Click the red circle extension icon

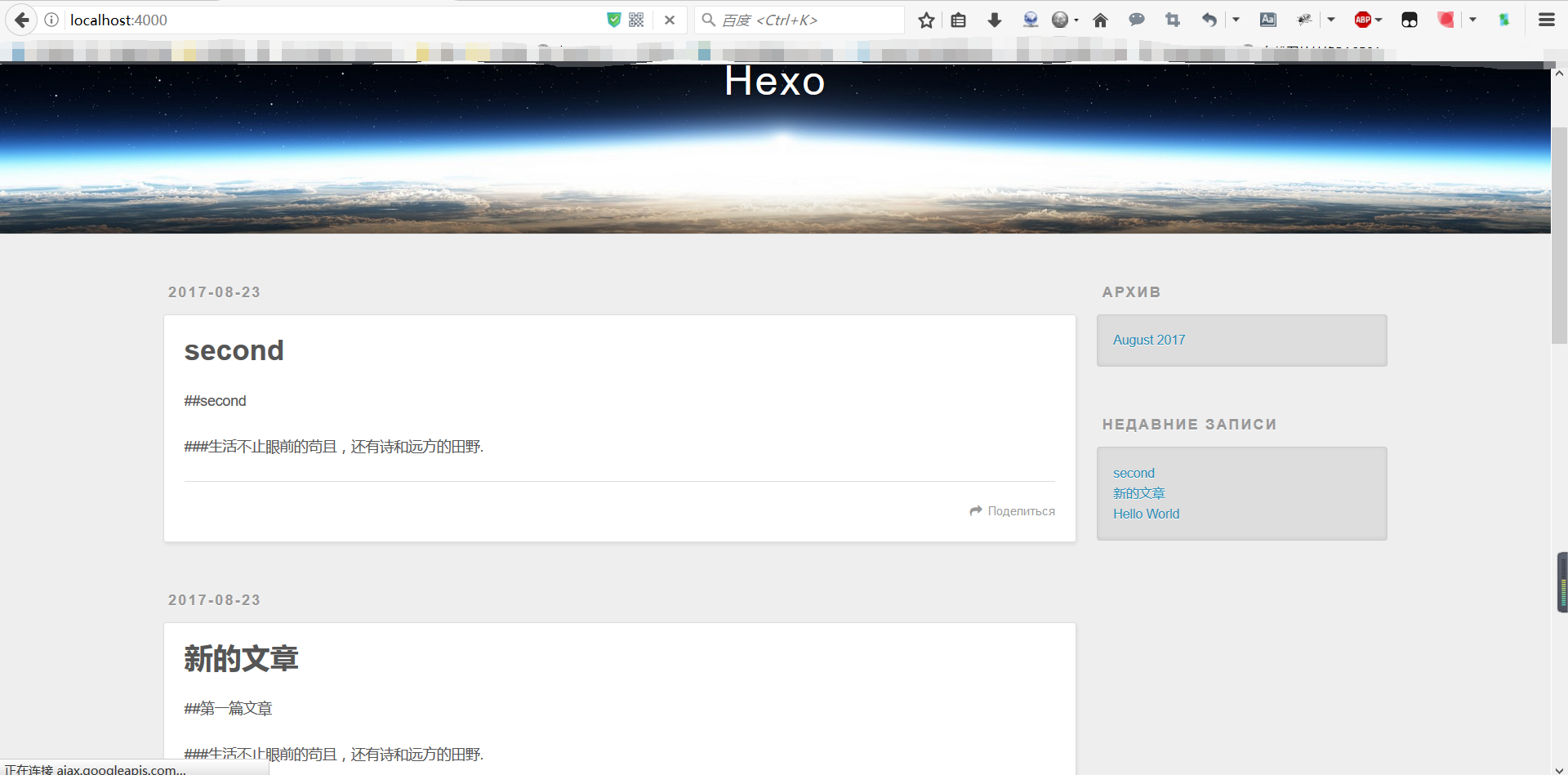point(1446,20)
